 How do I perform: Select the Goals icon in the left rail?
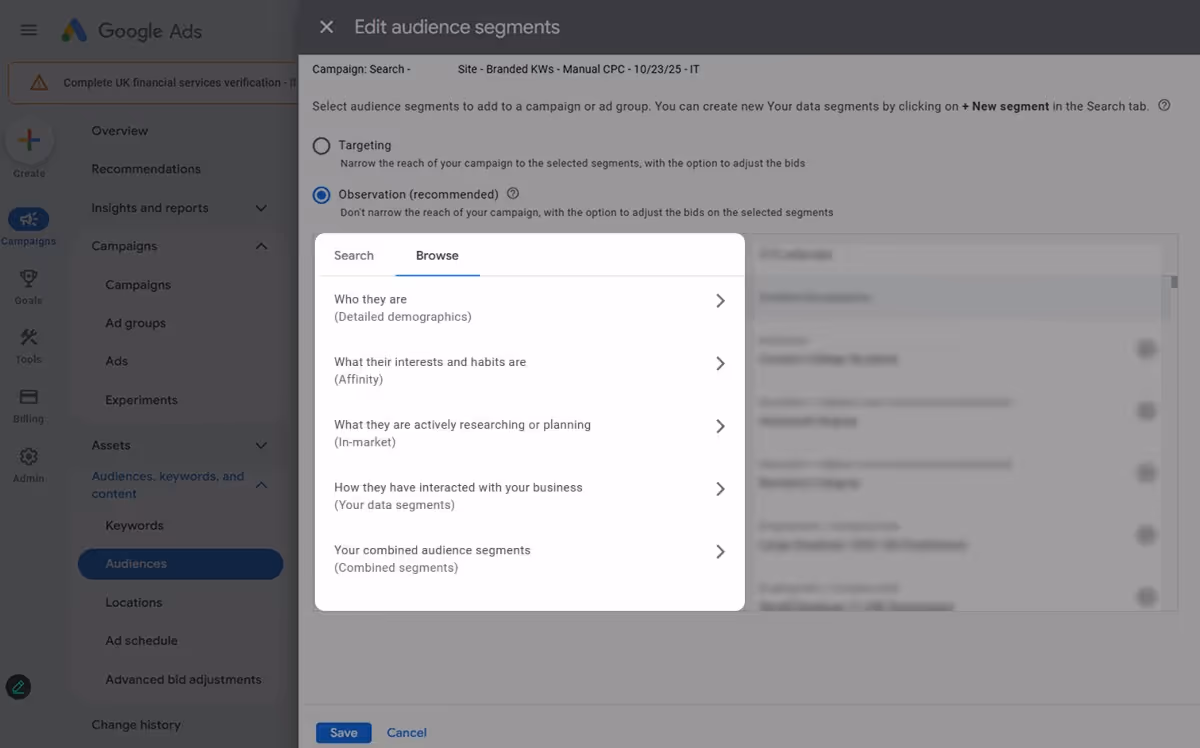29,281
